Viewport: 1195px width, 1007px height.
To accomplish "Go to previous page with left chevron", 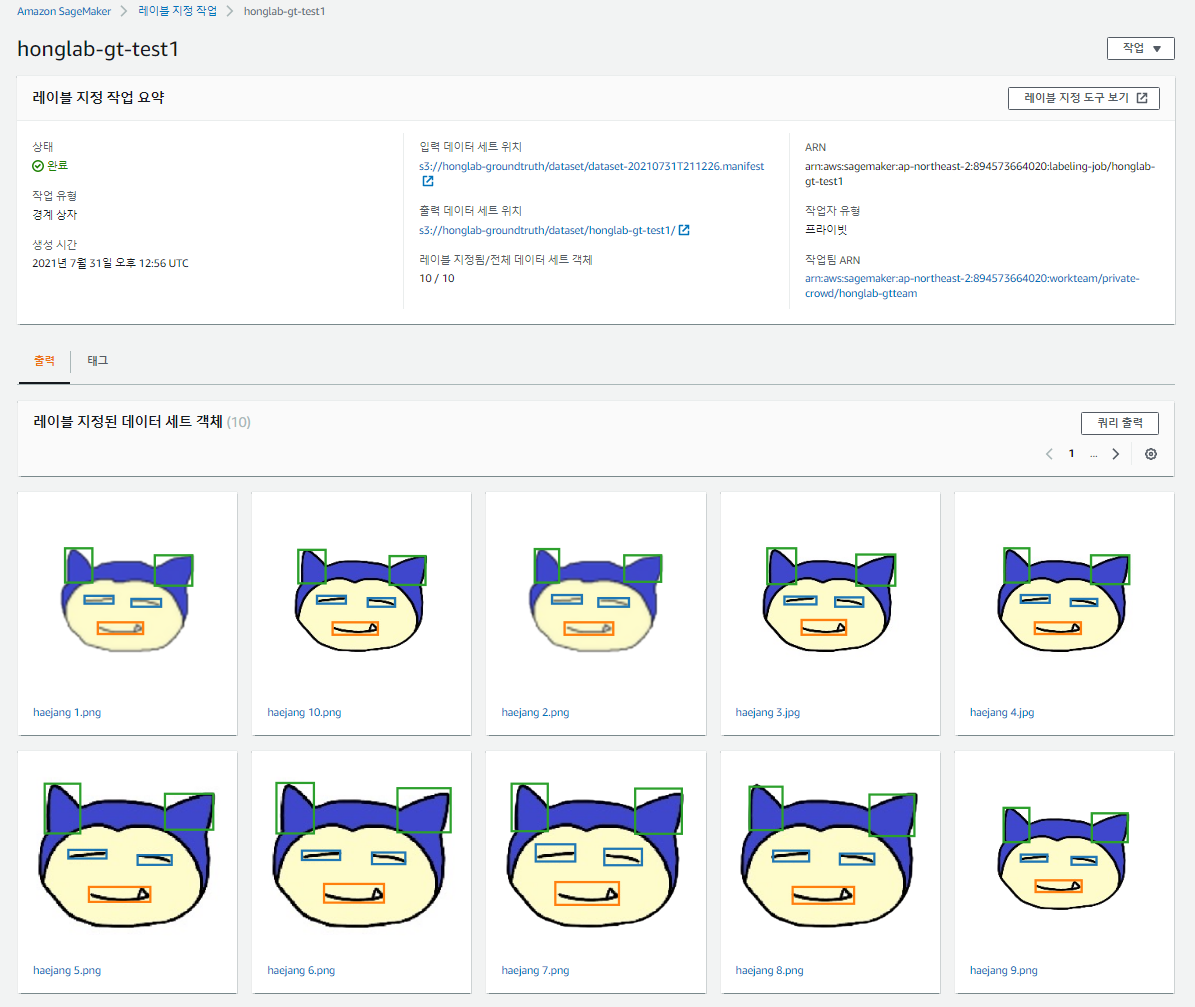I will (x=1049, y=454).
